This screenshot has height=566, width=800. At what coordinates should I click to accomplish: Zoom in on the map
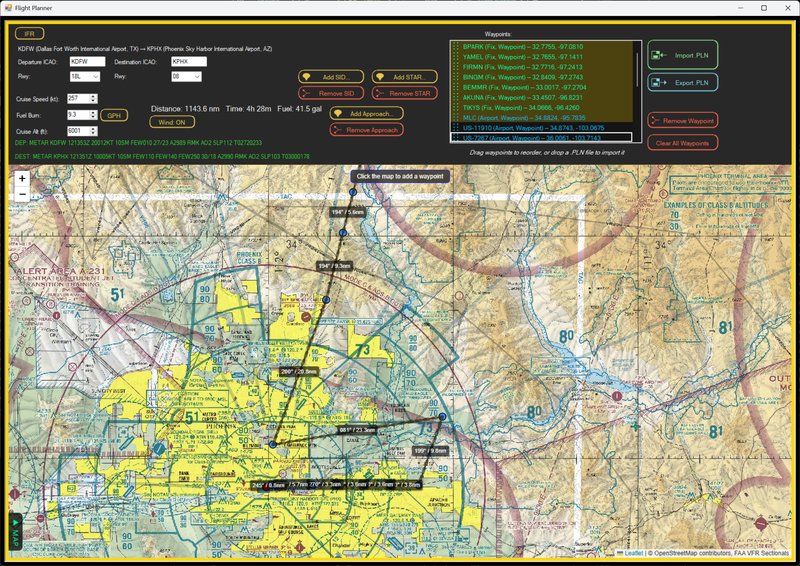(22, 179)
